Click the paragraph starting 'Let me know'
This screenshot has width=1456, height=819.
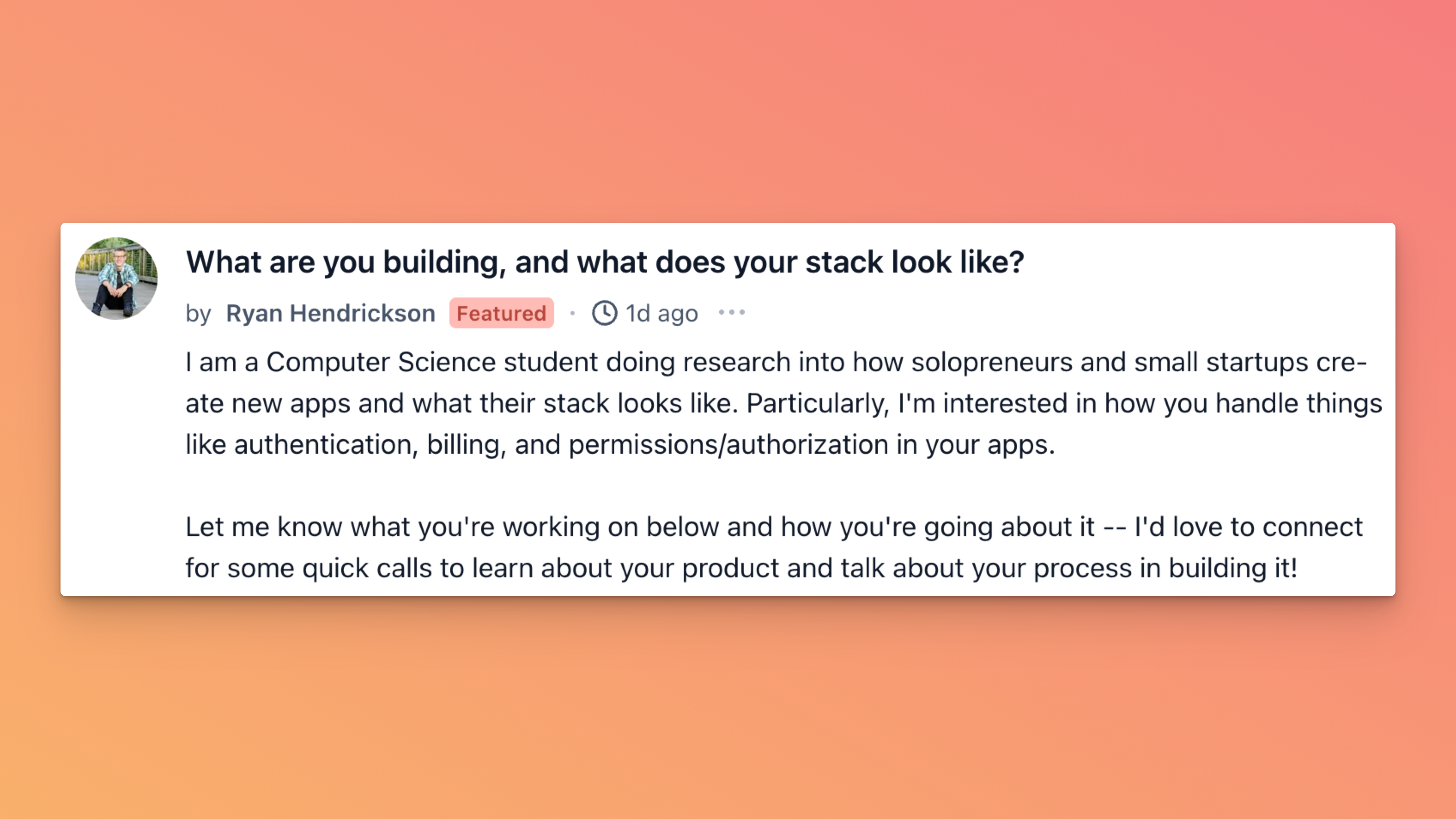click(774, 547)
